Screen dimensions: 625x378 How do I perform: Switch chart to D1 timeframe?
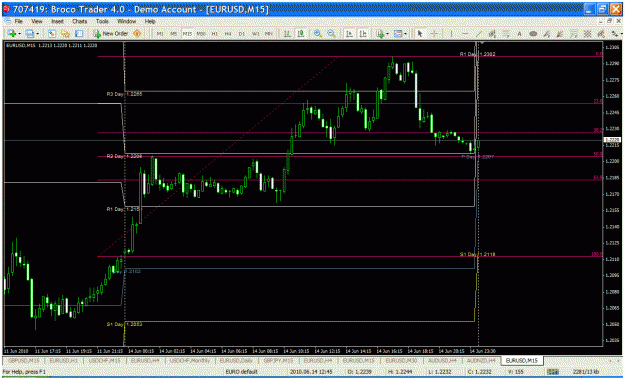click(x=242, y=34)
